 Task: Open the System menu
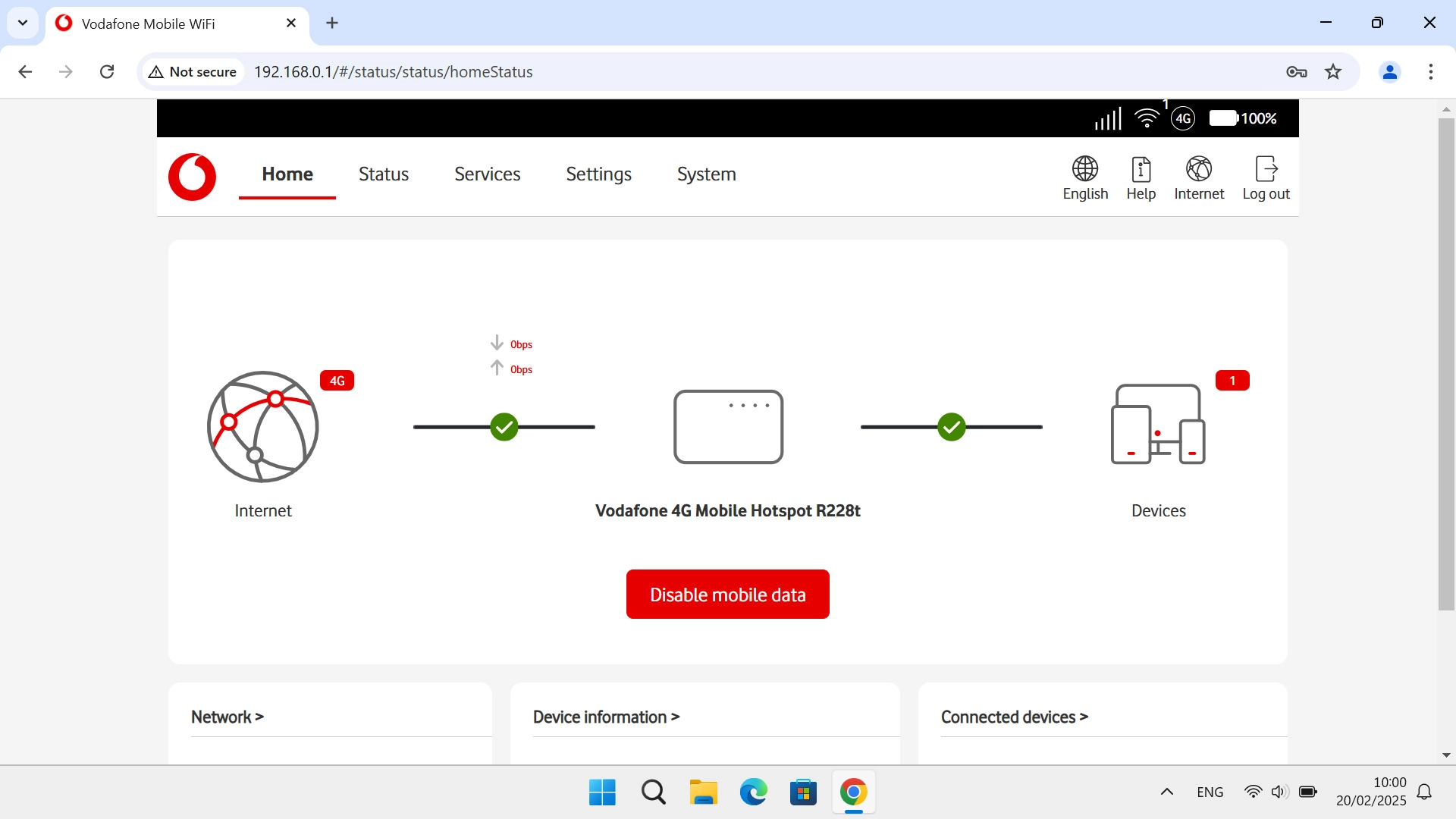[x=706, y=174]
